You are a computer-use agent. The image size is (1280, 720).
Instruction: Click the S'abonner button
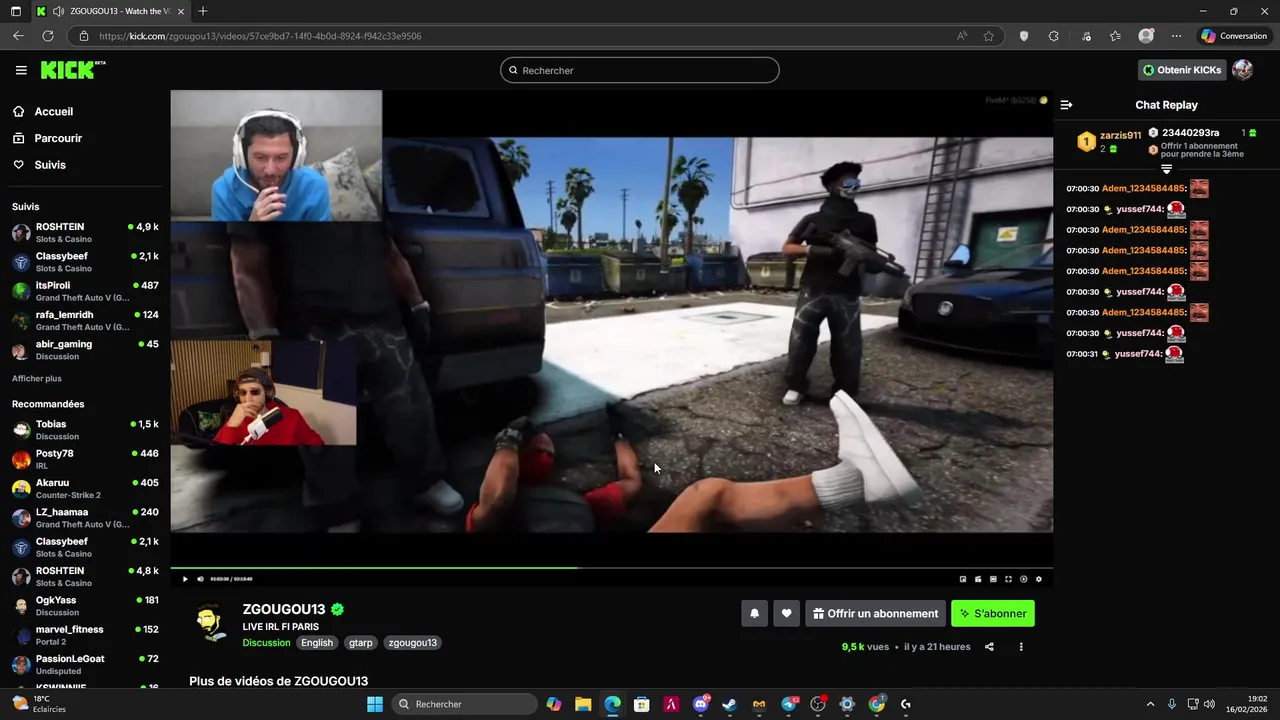(x=993, y=614)
